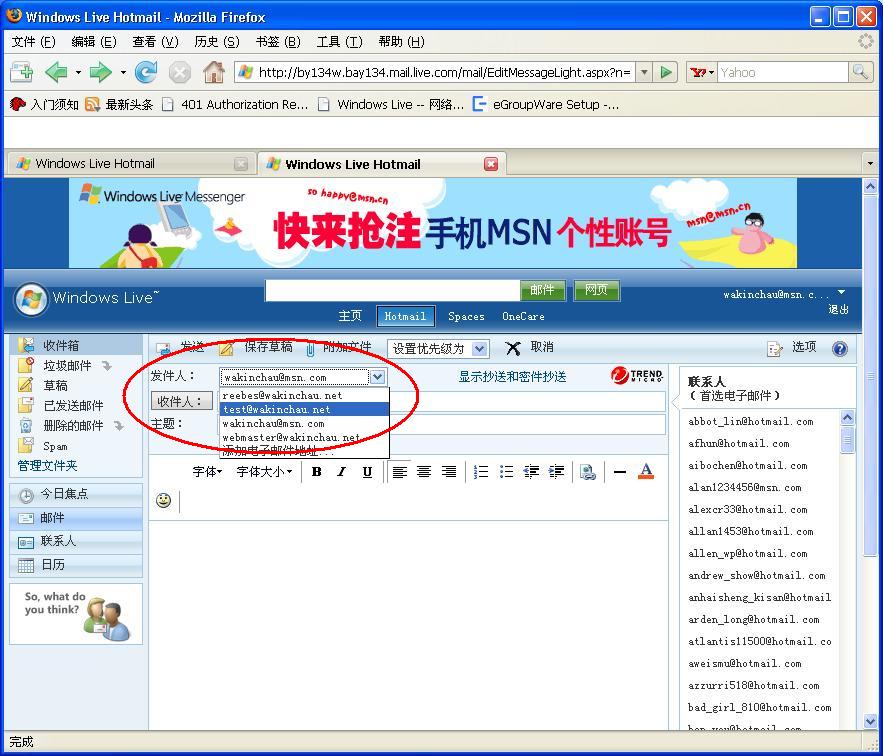Open the 日历 calendar section
The width and height of the screenshot is (883, 756).
76,565
